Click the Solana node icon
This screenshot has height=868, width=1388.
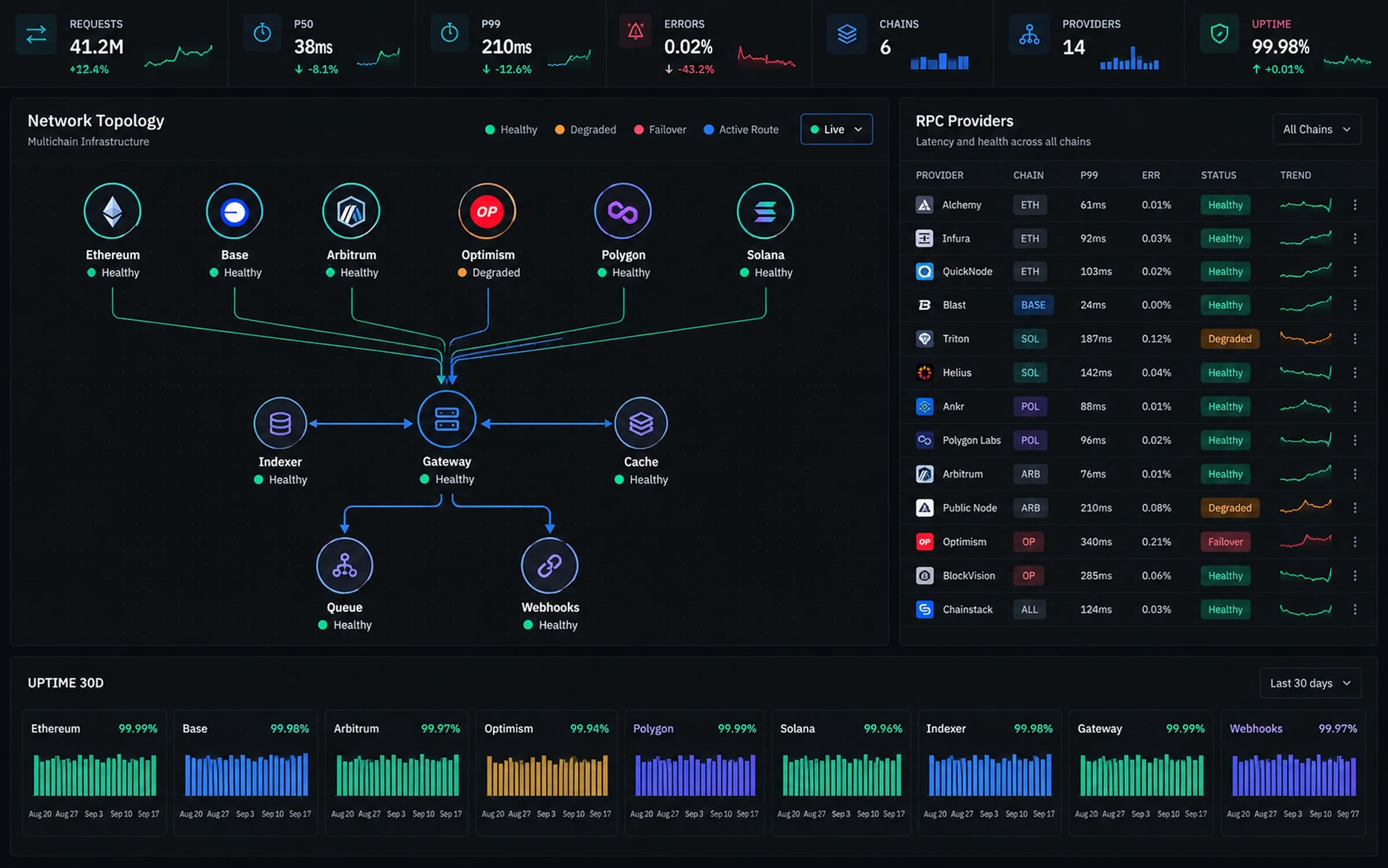[x=765, y=211]
